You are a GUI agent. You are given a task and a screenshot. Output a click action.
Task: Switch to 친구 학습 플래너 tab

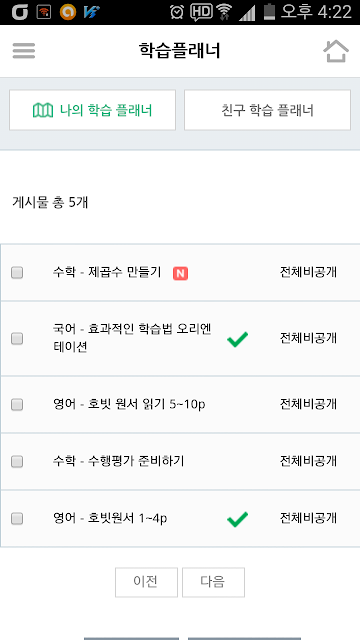pyautogui.click(x=267, y=110)
